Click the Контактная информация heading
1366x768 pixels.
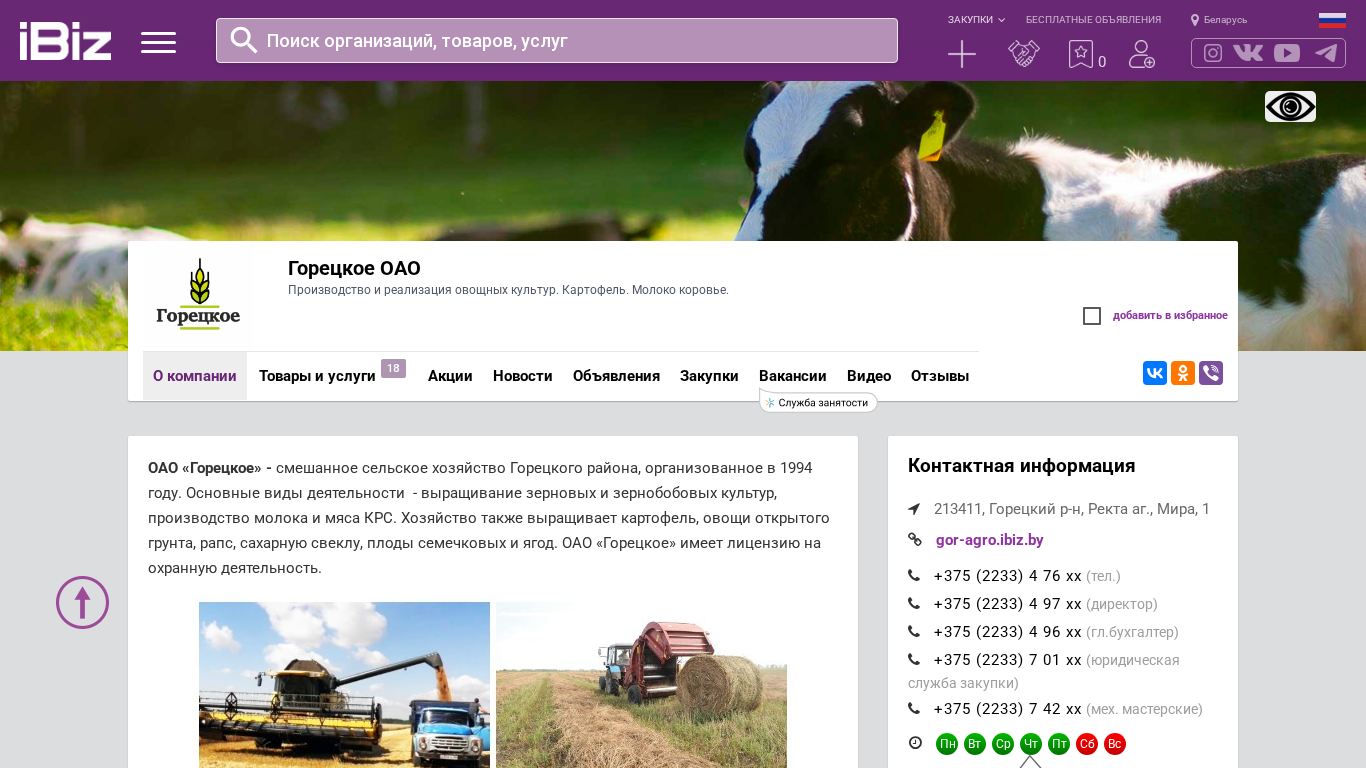click(x=1022, y=466)
